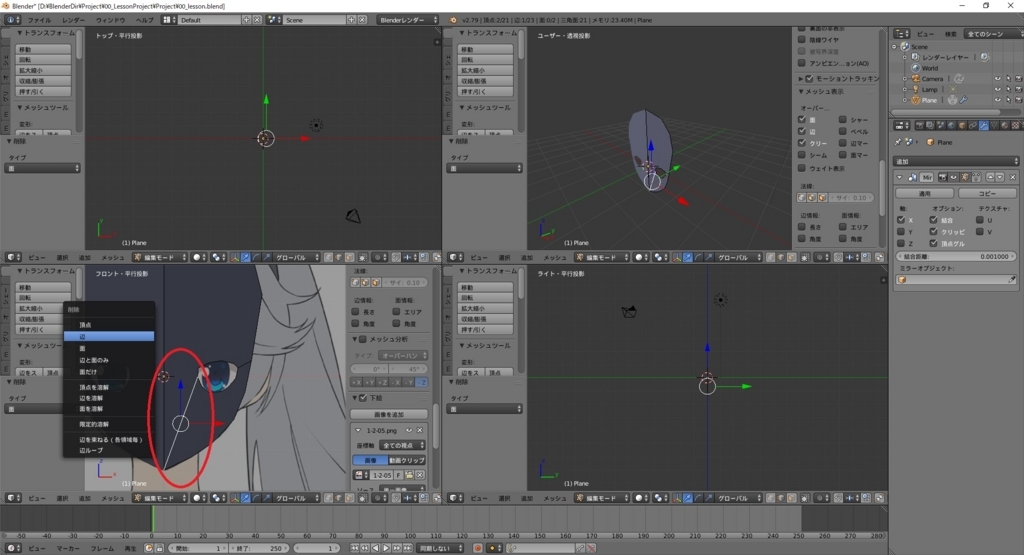Enable the メッシュ分析 checkbox

(x=364, y=340)
